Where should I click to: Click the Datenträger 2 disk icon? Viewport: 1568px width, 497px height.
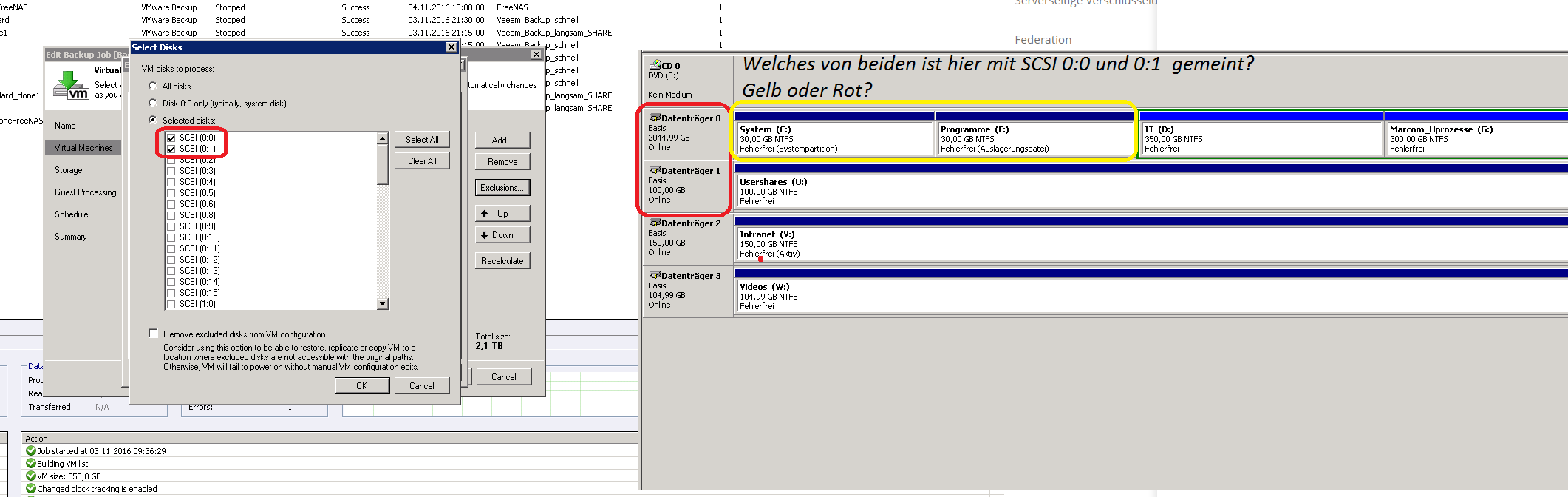pyautogui.click(x=654, y=223)
